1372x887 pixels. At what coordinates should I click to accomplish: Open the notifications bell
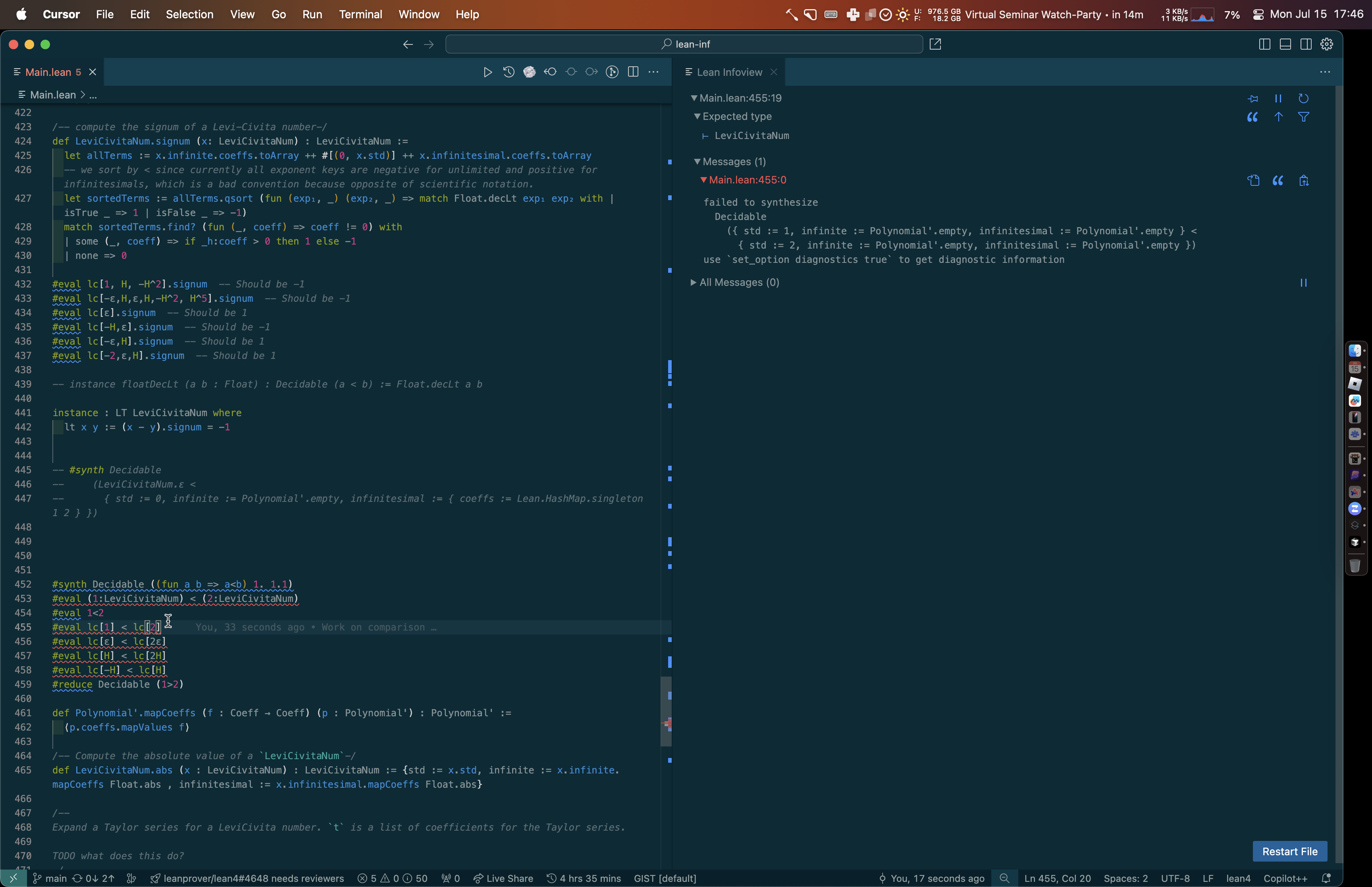click(x=1326, y=878)
